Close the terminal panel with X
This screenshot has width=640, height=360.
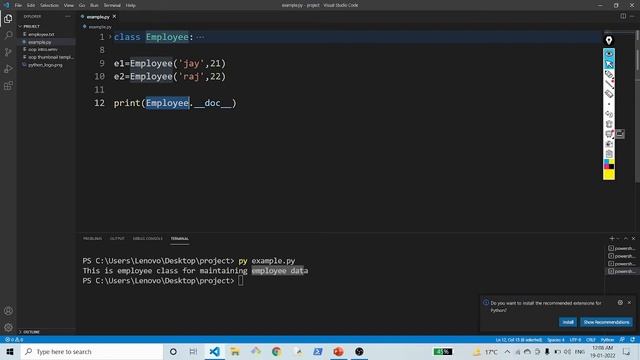[x=633, y=238]
